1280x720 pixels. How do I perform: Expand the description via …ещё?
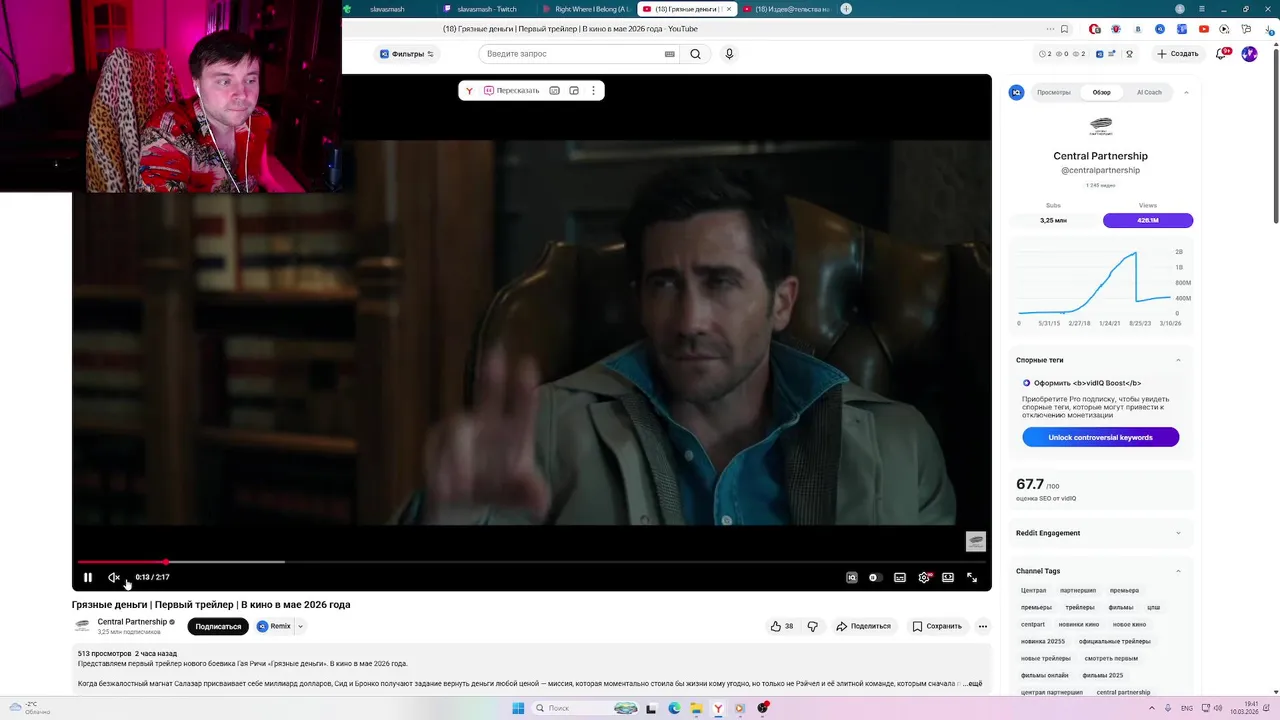point(972,684)
